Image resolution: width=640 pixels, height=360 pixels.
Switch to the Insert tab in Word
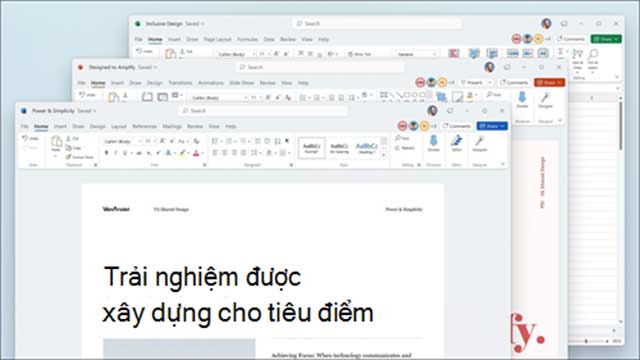60,127
